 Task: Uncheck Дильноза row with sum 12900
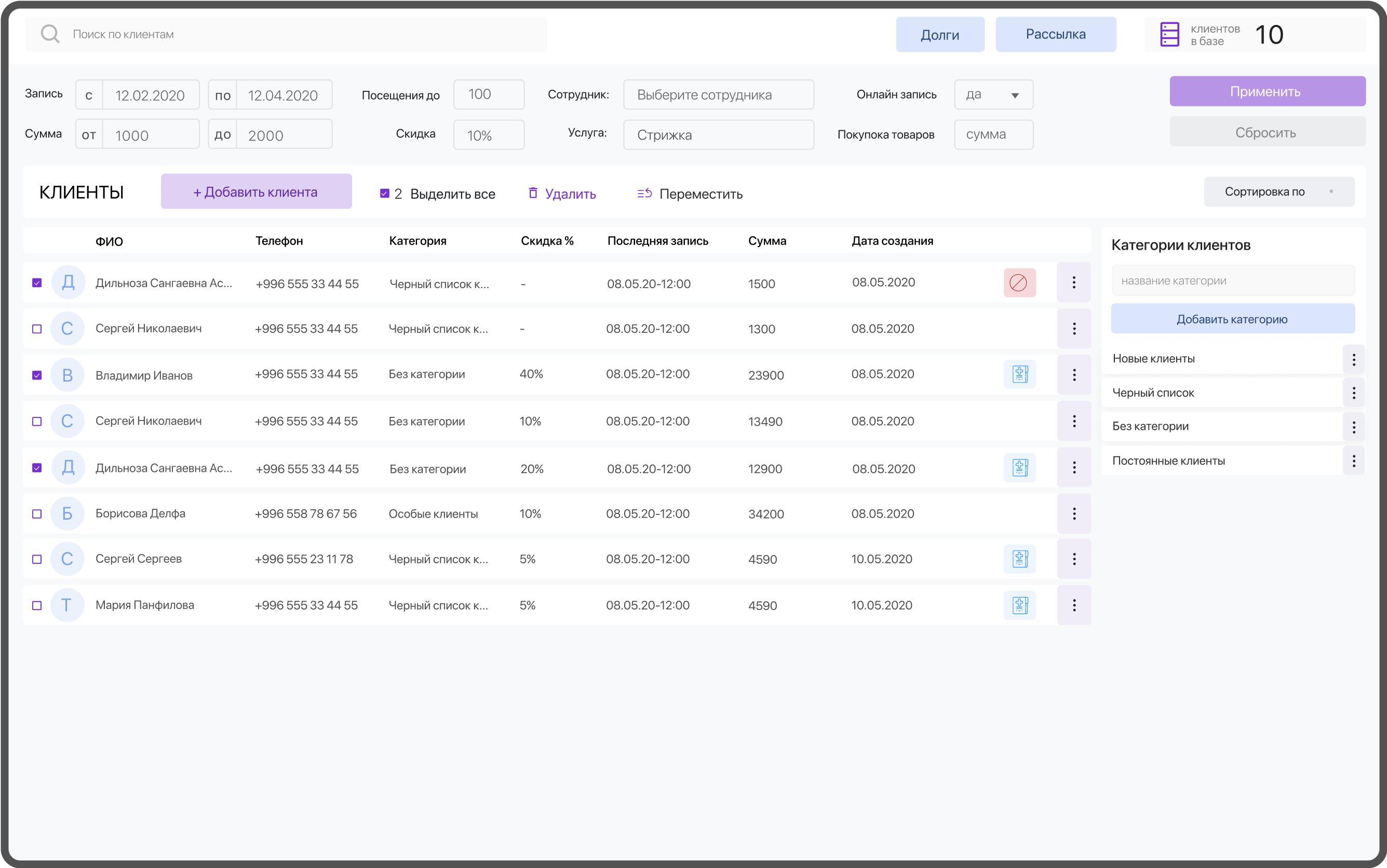[37, 467]
